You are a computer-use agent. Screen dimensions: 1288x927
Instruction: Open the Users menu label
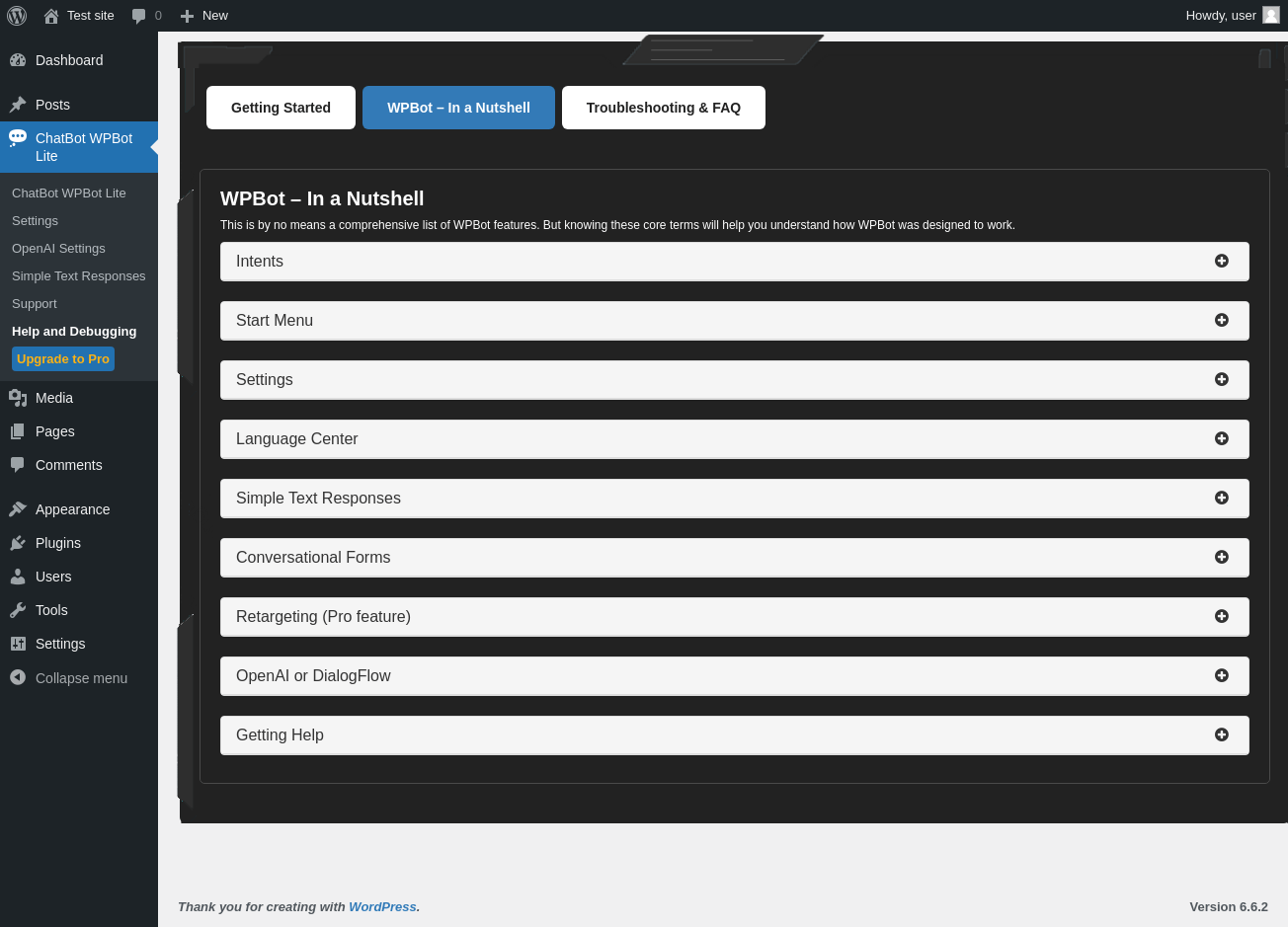[53, 577]
